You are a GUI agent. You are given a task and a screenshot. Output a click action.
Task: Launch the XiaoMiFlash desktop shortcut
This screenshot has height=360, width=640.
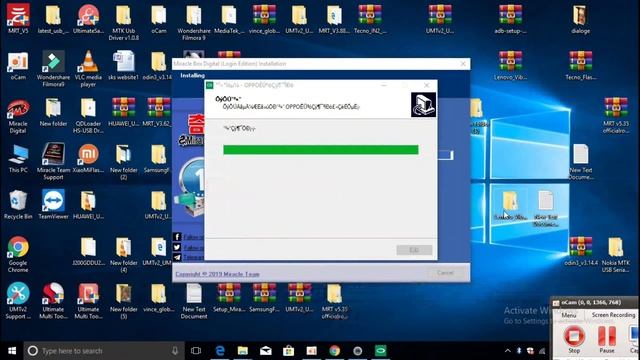(x=88, y=158)
